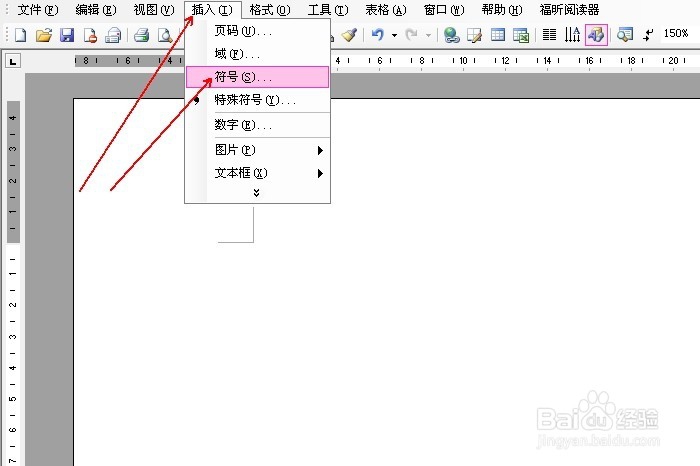This screenshot has height=466, width=700.
Task: Open the 窗口(W) menu
Action: [444, 10]
